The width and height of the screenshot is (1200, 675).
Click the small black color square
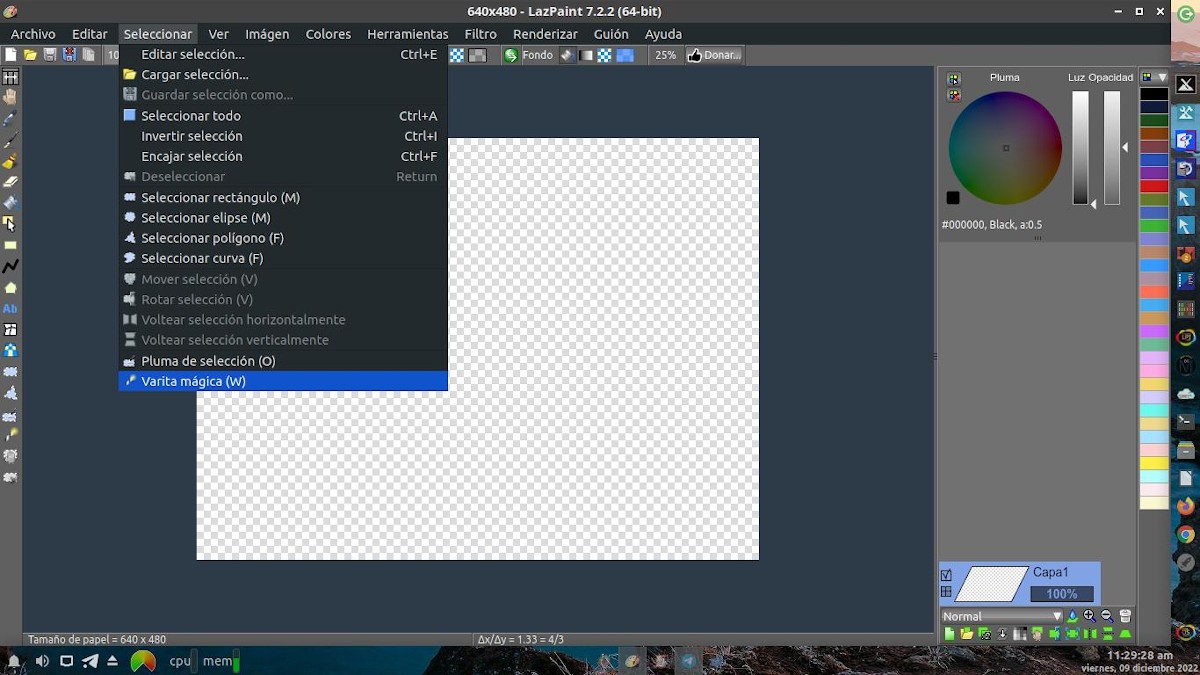[x=953, y=198]
